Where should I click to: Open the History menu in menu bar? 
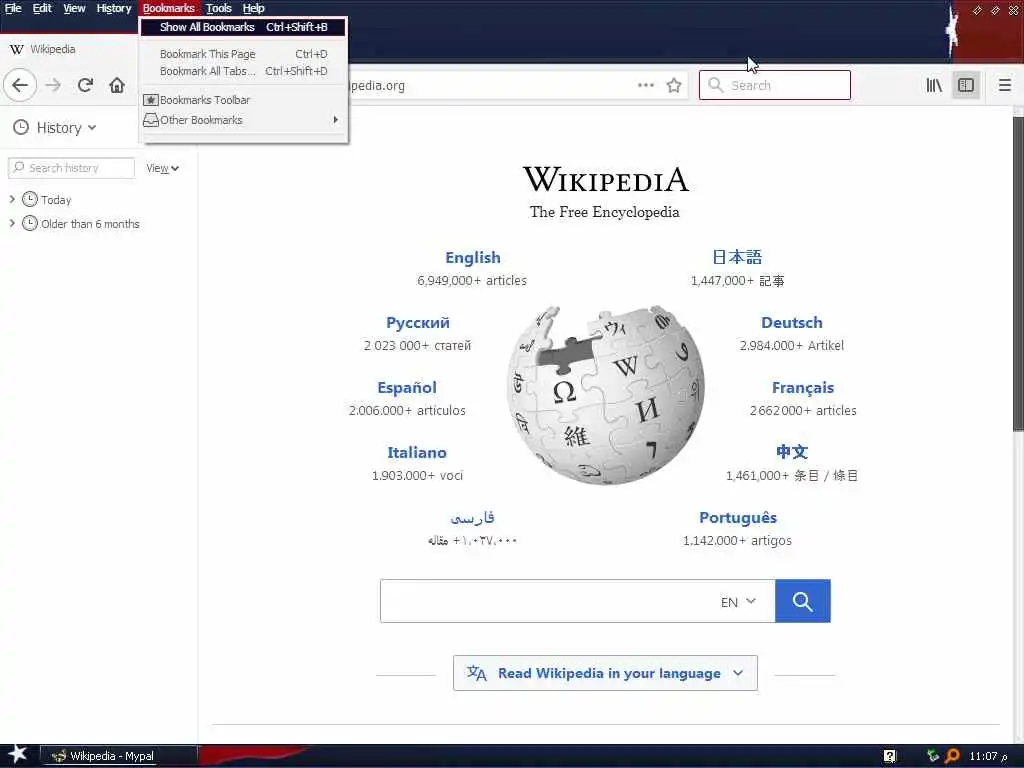(x=114, y=8)
